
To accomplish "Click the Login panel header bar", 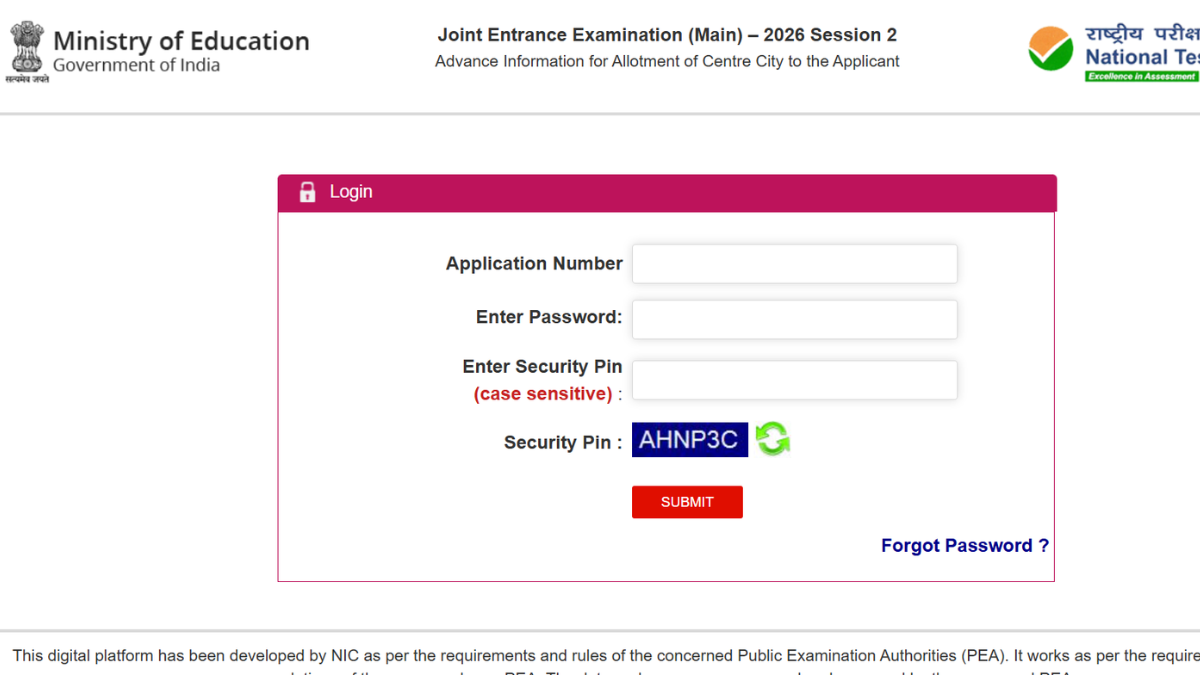I will pyautogui.click(x=666, y=192).
